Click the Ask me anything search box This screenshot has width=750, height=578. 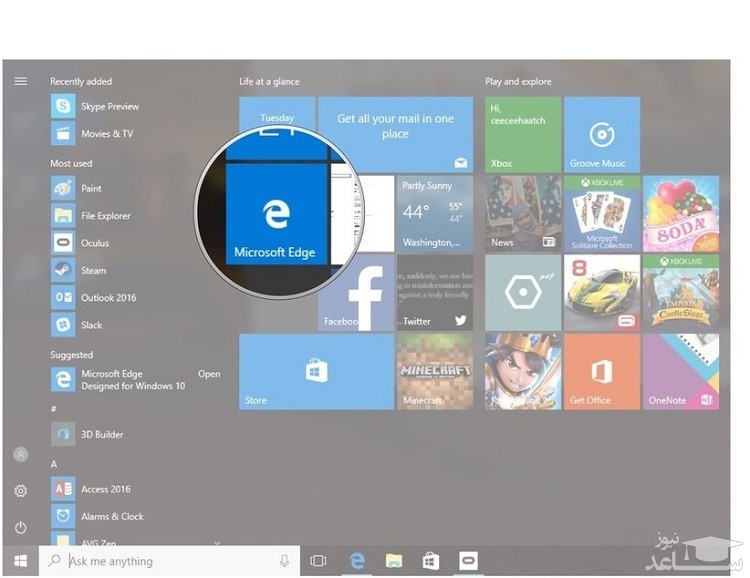pos(160,561)
